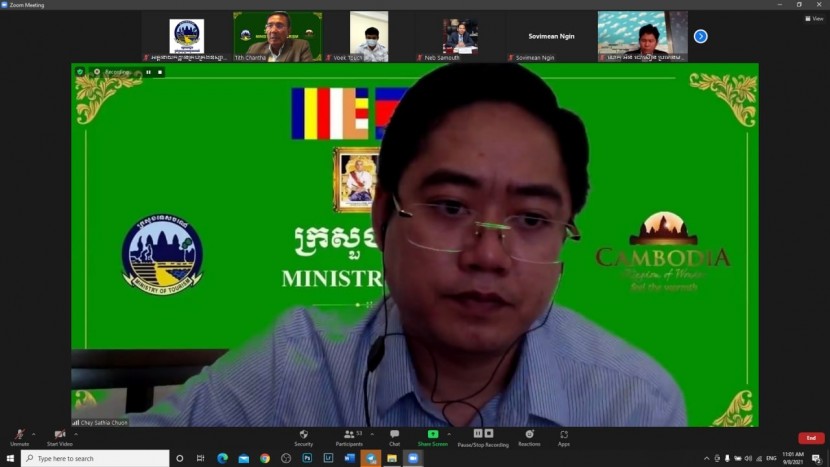
Task: Open the Participants panel
Action: point(349,436)
